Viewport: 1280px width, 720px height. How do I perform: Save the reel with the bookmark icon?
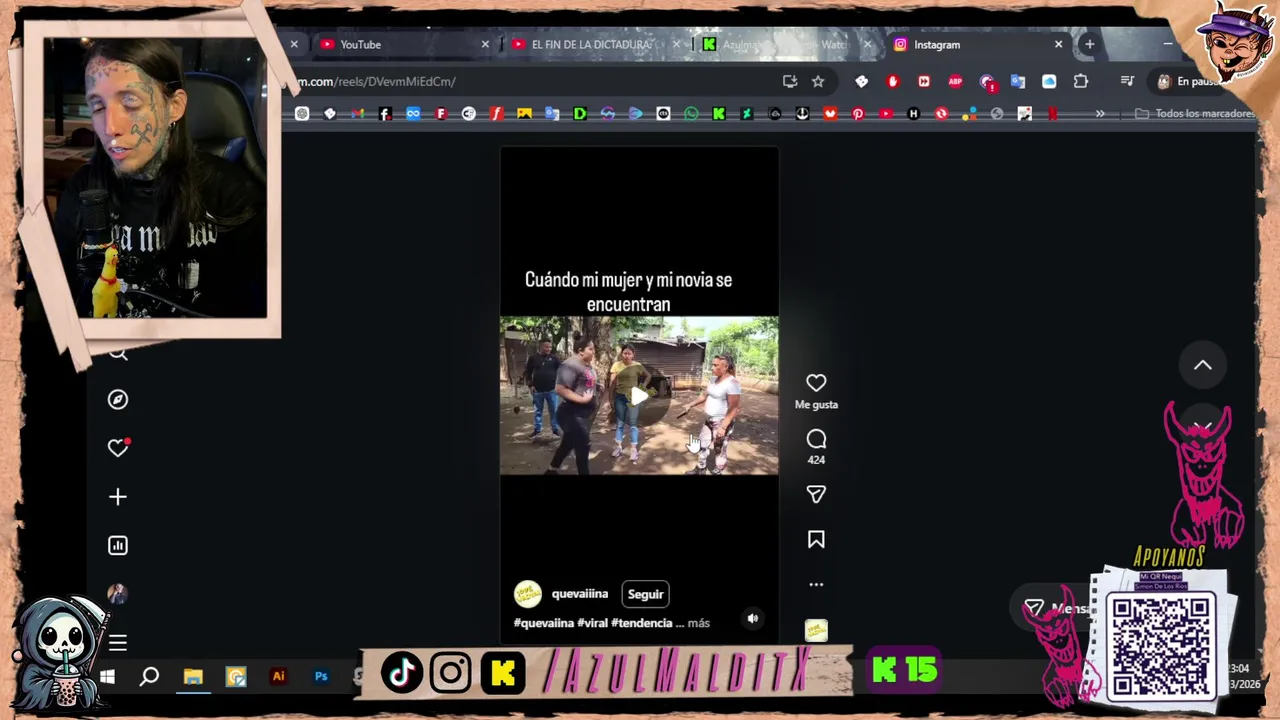[816, 539]
